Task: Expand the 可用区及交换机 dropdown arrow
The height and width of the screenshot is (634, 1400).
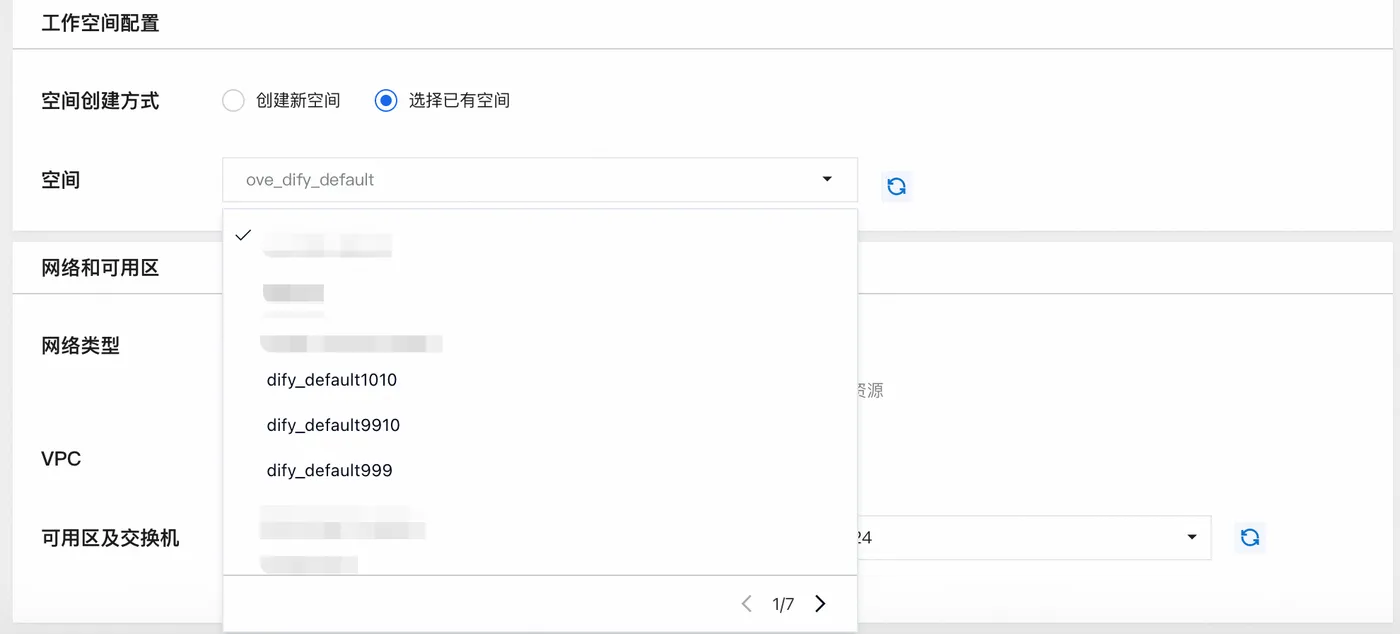Action: 1191,538
